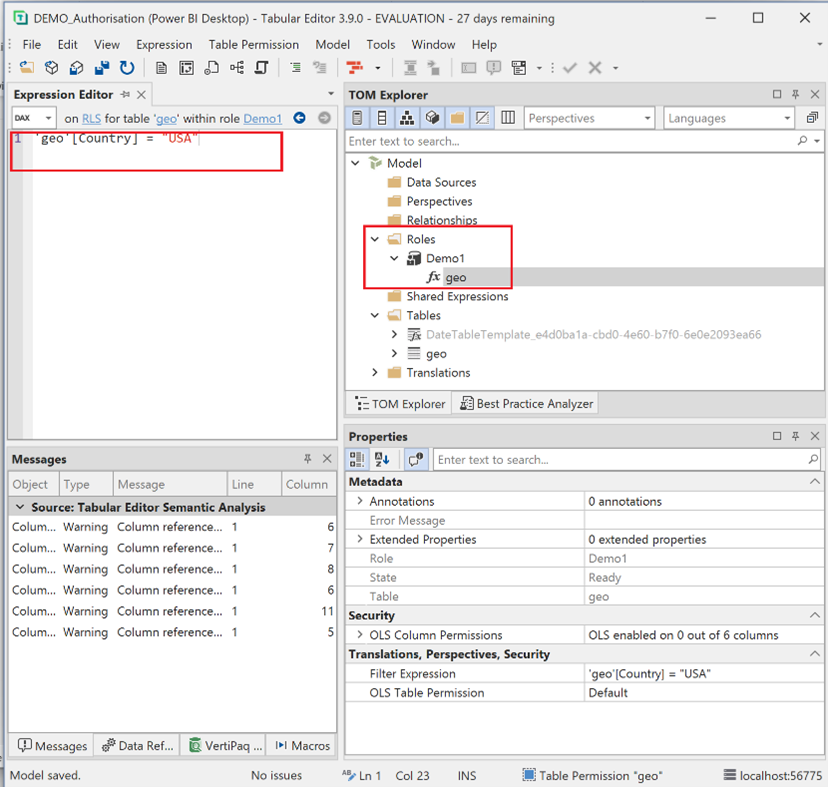Expand the Annotations property row

(x=360, y=501)
